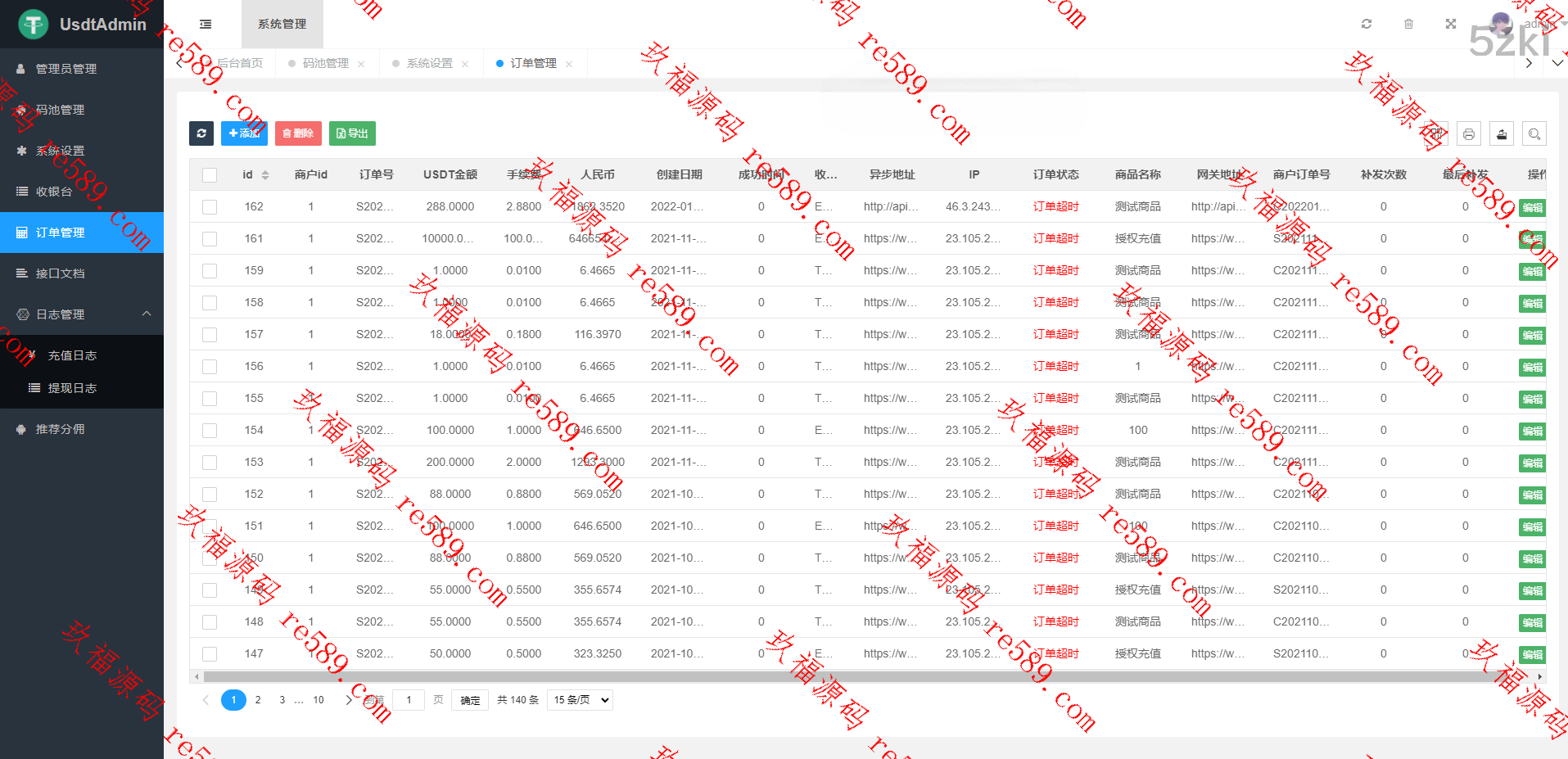Click the page number input field

pyautogui.click(x=409, y=700)
